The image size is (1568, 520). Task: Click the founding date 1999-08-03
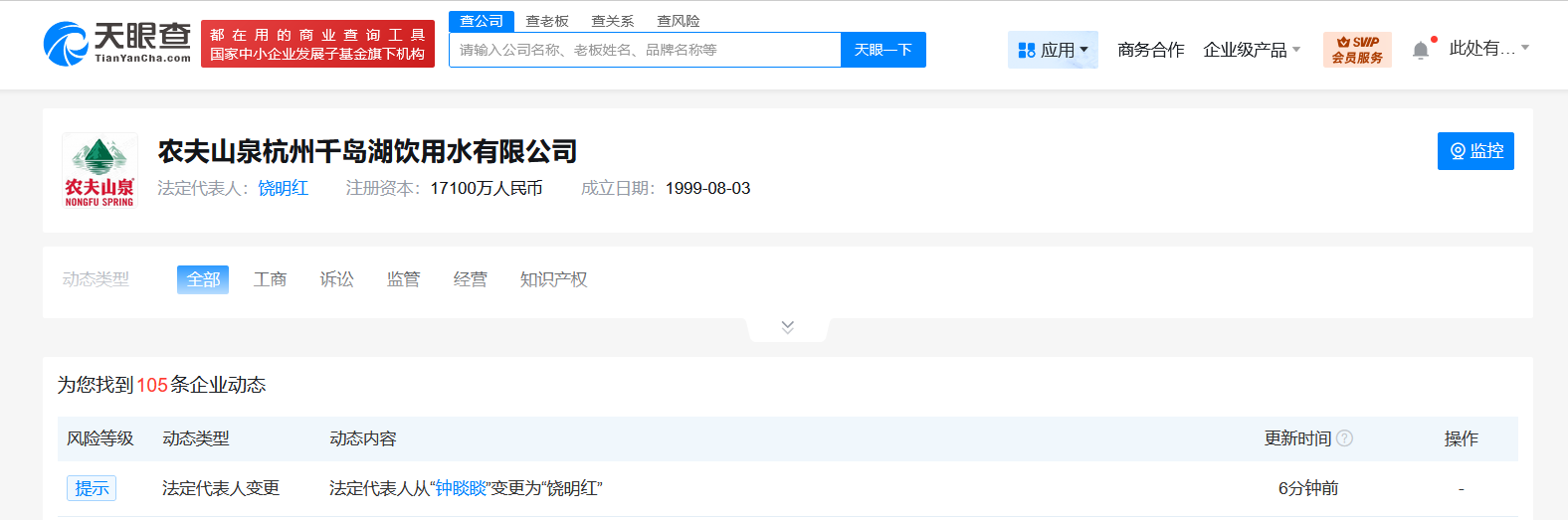[708, 188]
